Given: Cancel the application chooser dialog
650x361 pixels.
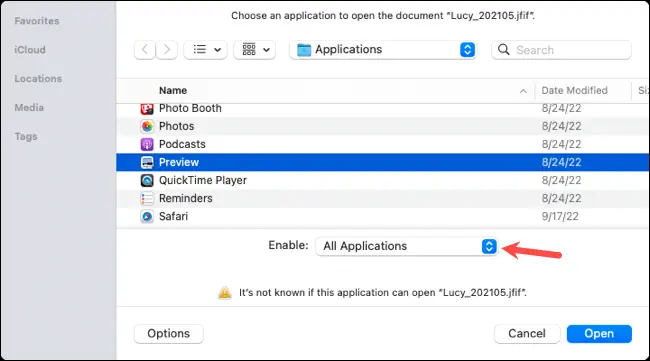Looking at the screenshot, I should point(527,334).
